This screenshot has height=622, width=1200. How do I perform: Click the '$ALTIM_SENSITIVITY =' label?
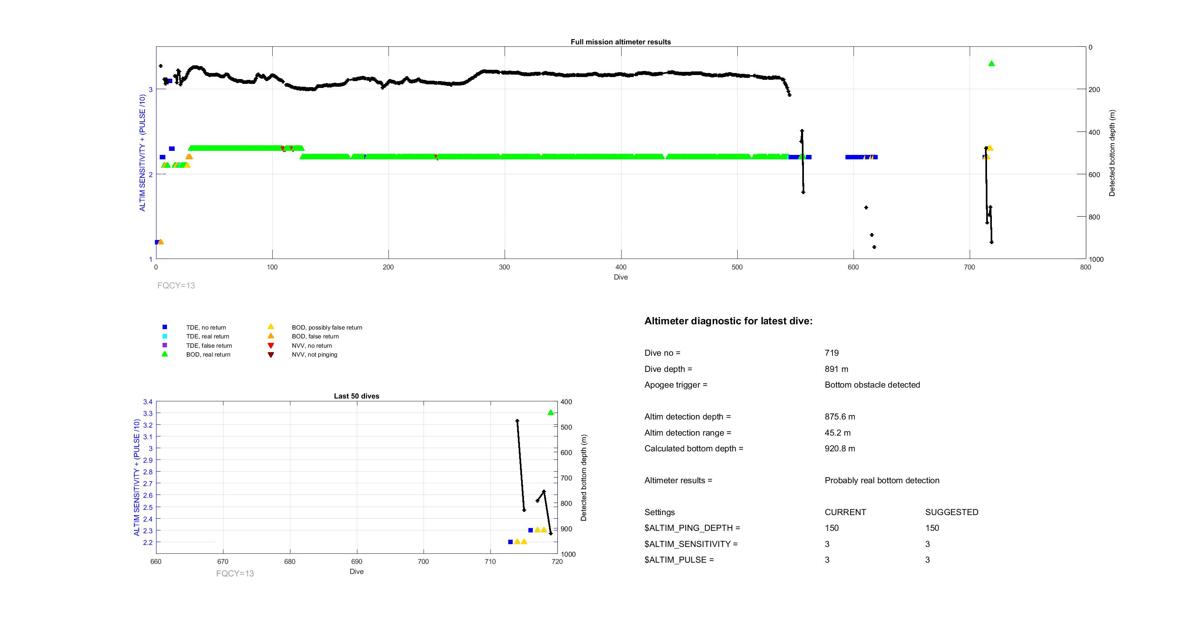tap(691, 544)
